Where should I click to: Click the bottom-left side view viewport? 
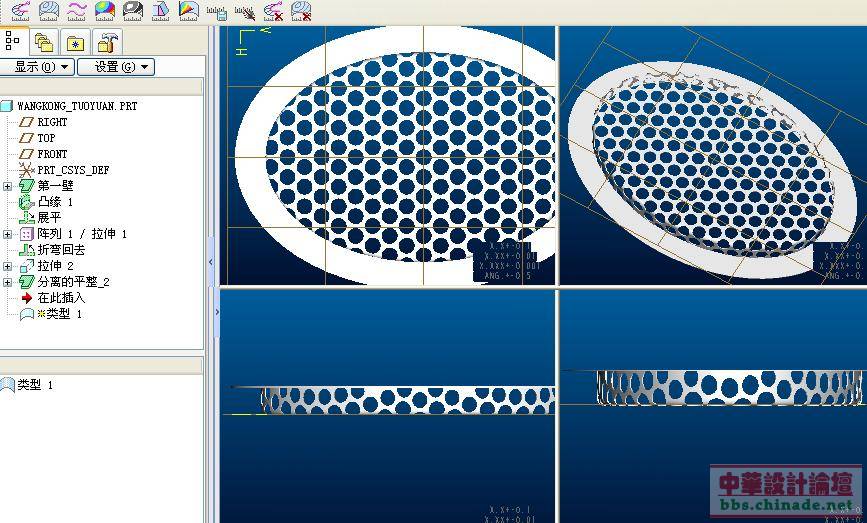click(x=388, y=406)
